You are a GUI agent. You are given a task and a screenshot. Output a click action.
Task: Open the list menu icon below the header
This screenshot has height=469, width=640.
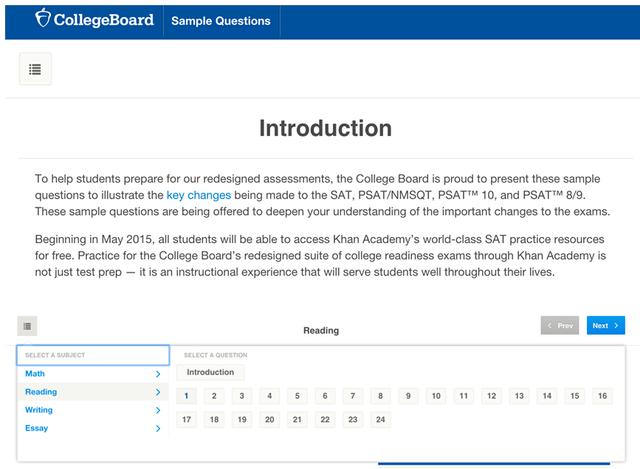click(x=35, y=69)
